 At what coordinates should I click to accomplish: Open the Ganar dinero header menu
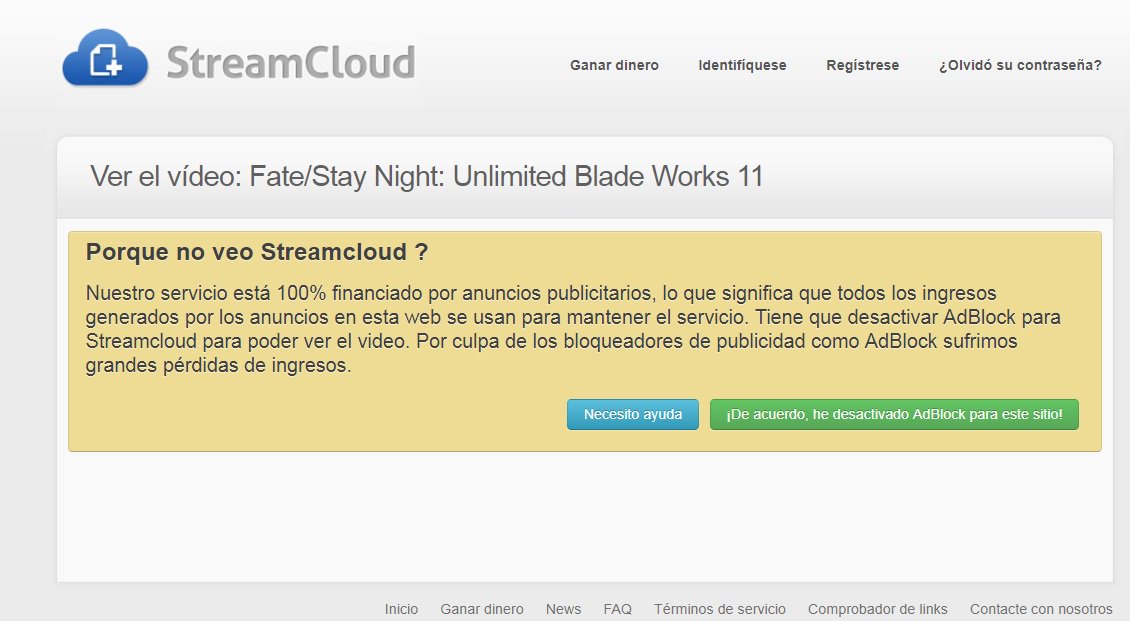tap(614, 65)
